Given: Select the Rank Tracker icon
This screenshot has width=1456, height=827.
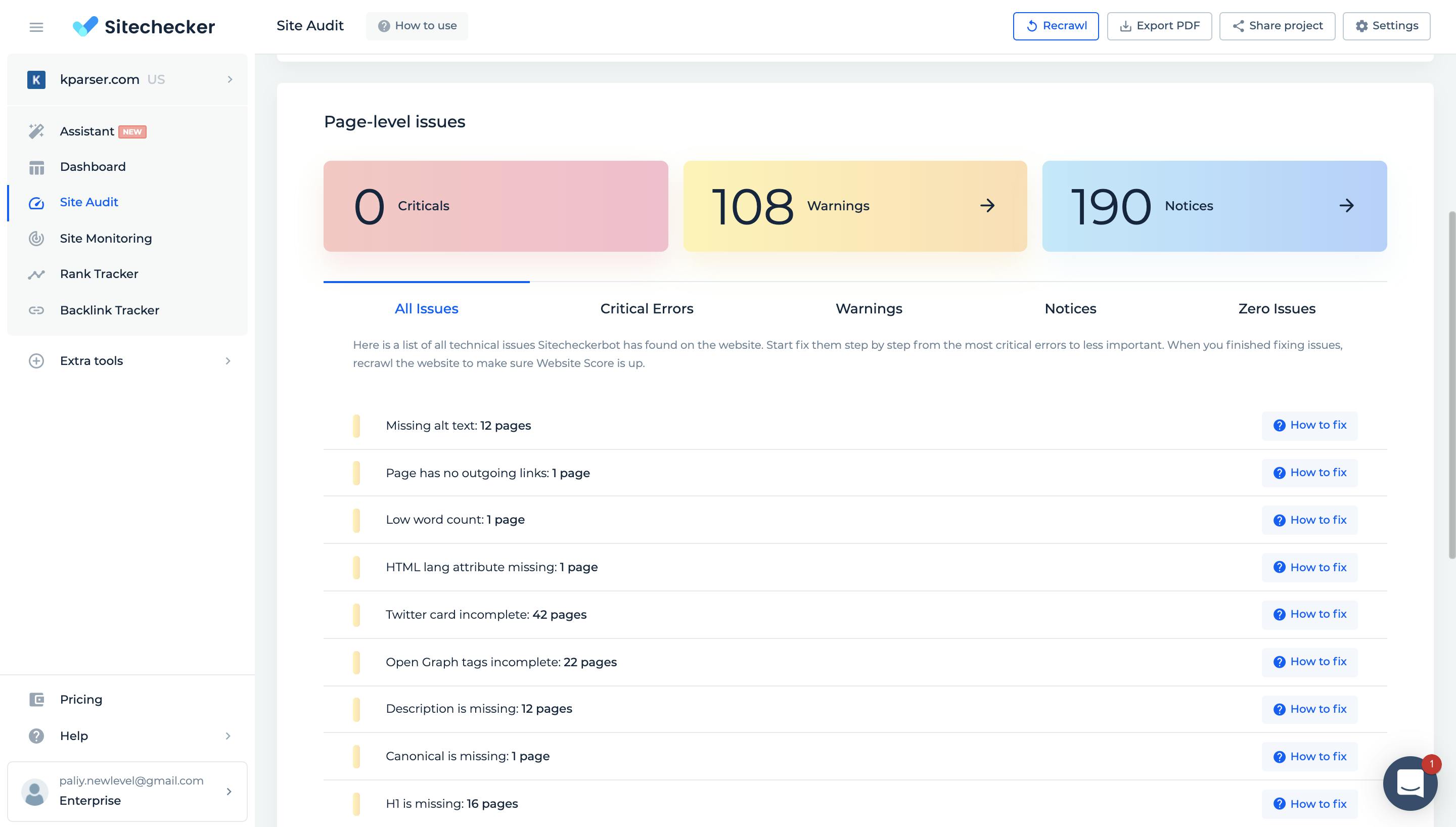Looking at the screenshot, I should click(x=36, y=274).
